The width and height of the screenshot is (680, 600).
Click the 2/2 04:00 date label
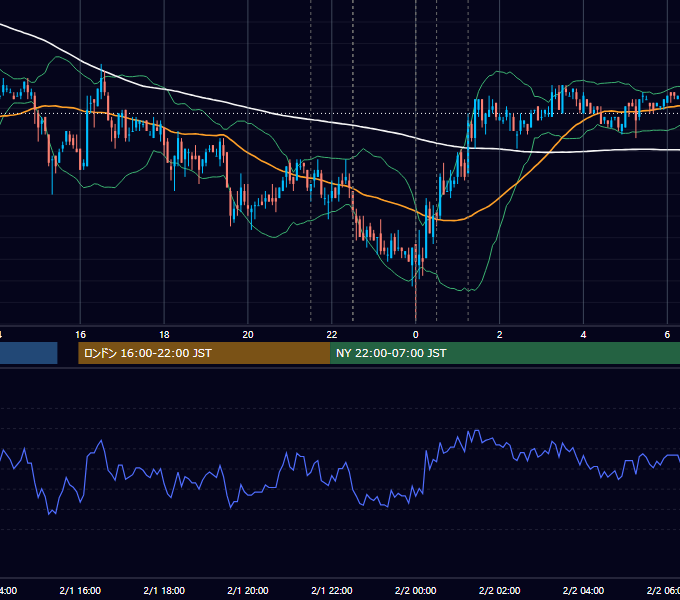tap(583, 590)
